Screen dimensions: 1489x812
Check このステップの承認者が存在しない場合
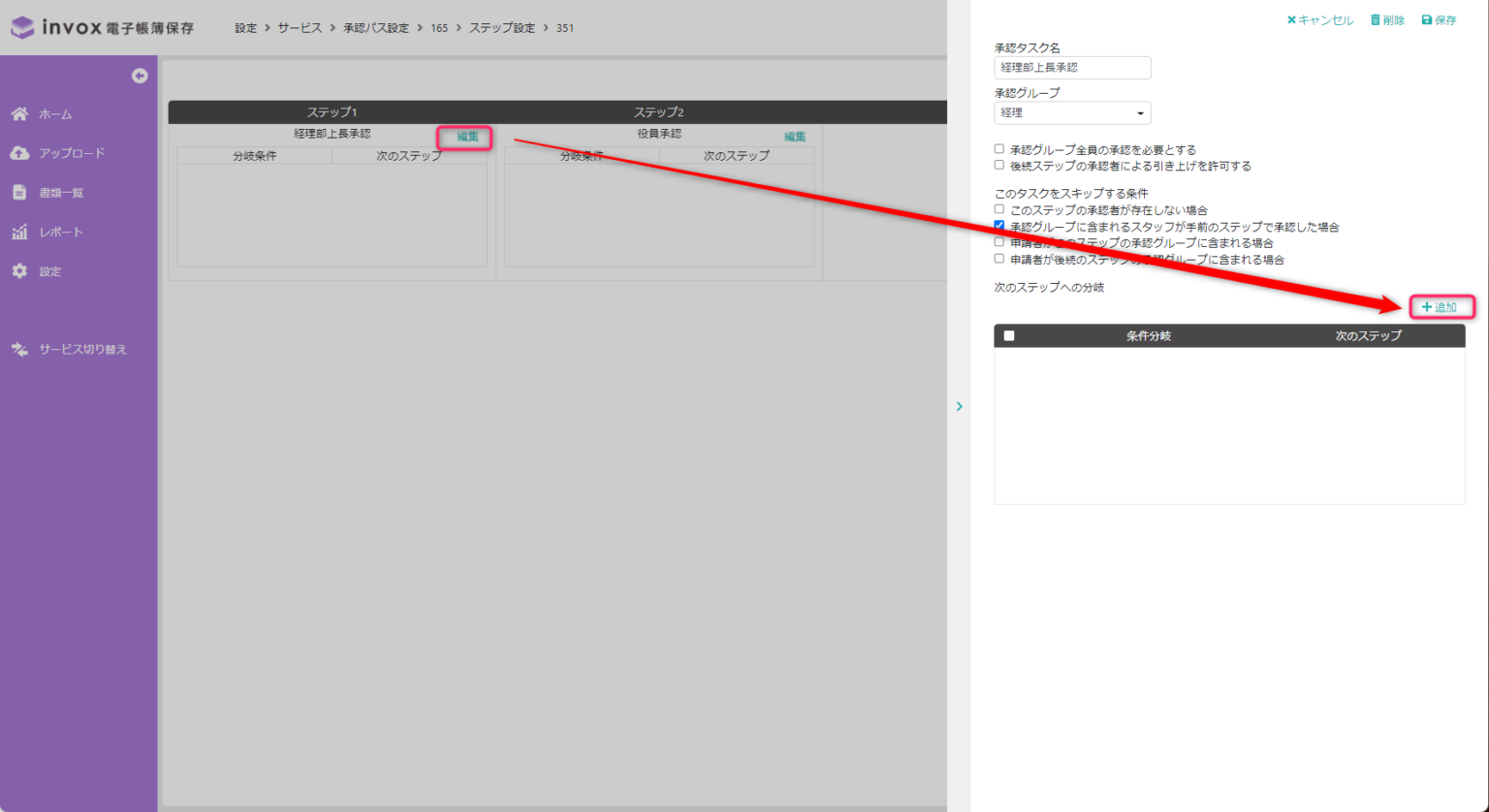[999, 209]
